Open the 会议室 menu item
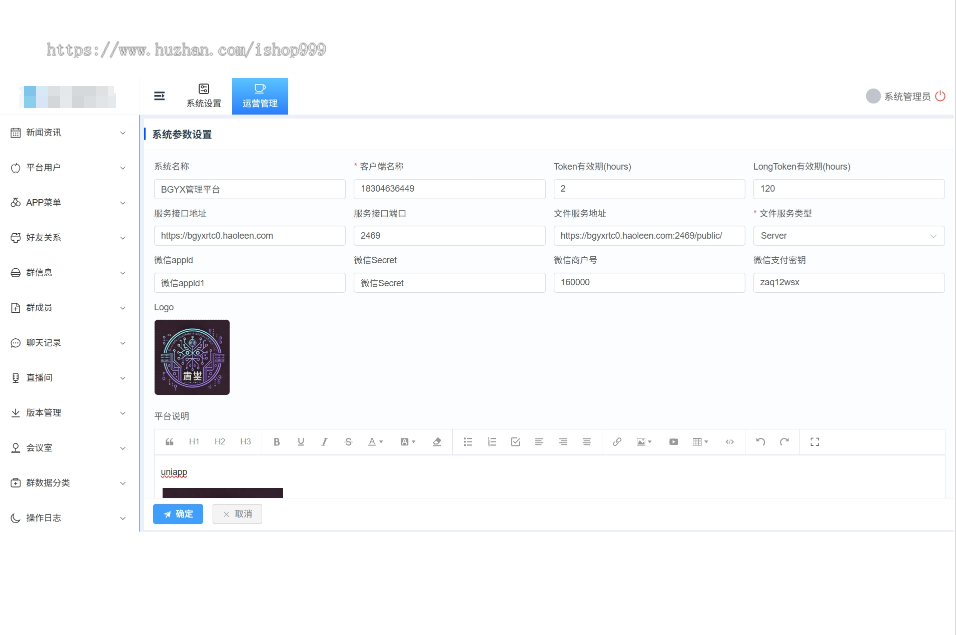 point(69,448)
